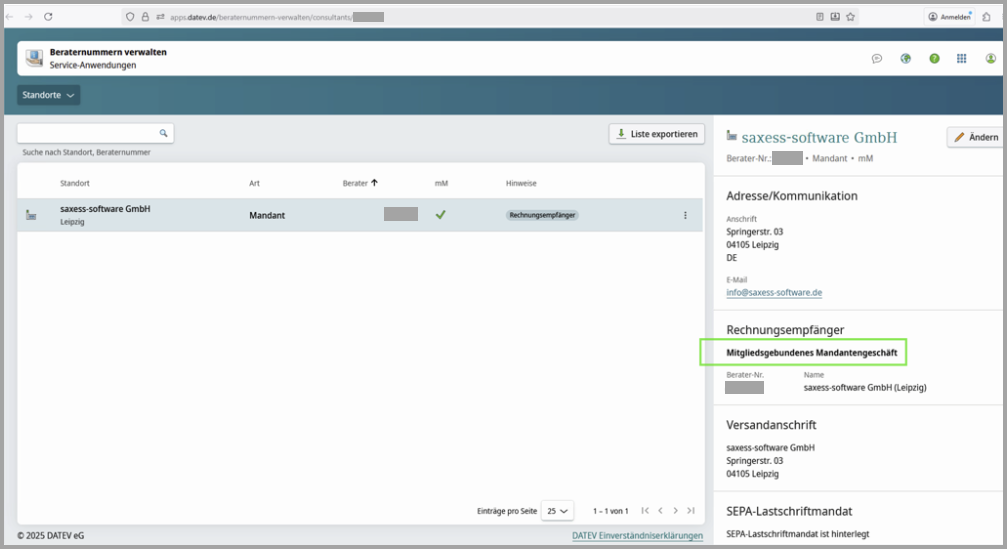
Task: Select the saxess-software GmbH table row
Action: click(x=300, y=215)
